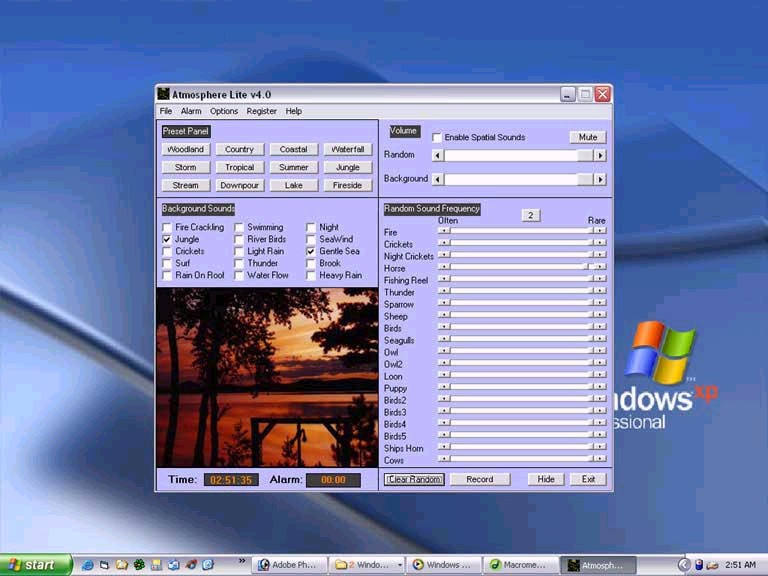This screenshot has width=768, height=576.
Task: Open the Alarm menu
Action: click(x=191, y=111)
